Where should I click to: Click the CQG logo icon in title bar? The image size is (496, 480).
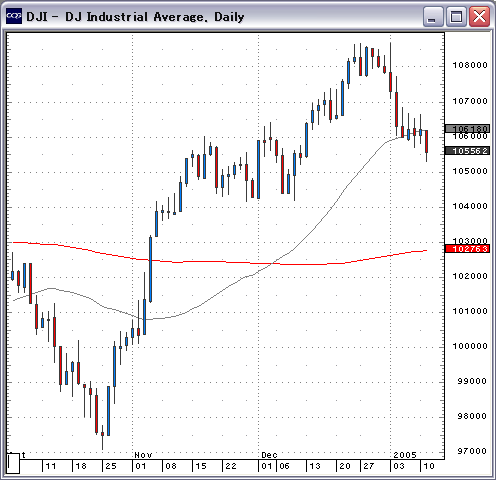click(x=14, y=16)
